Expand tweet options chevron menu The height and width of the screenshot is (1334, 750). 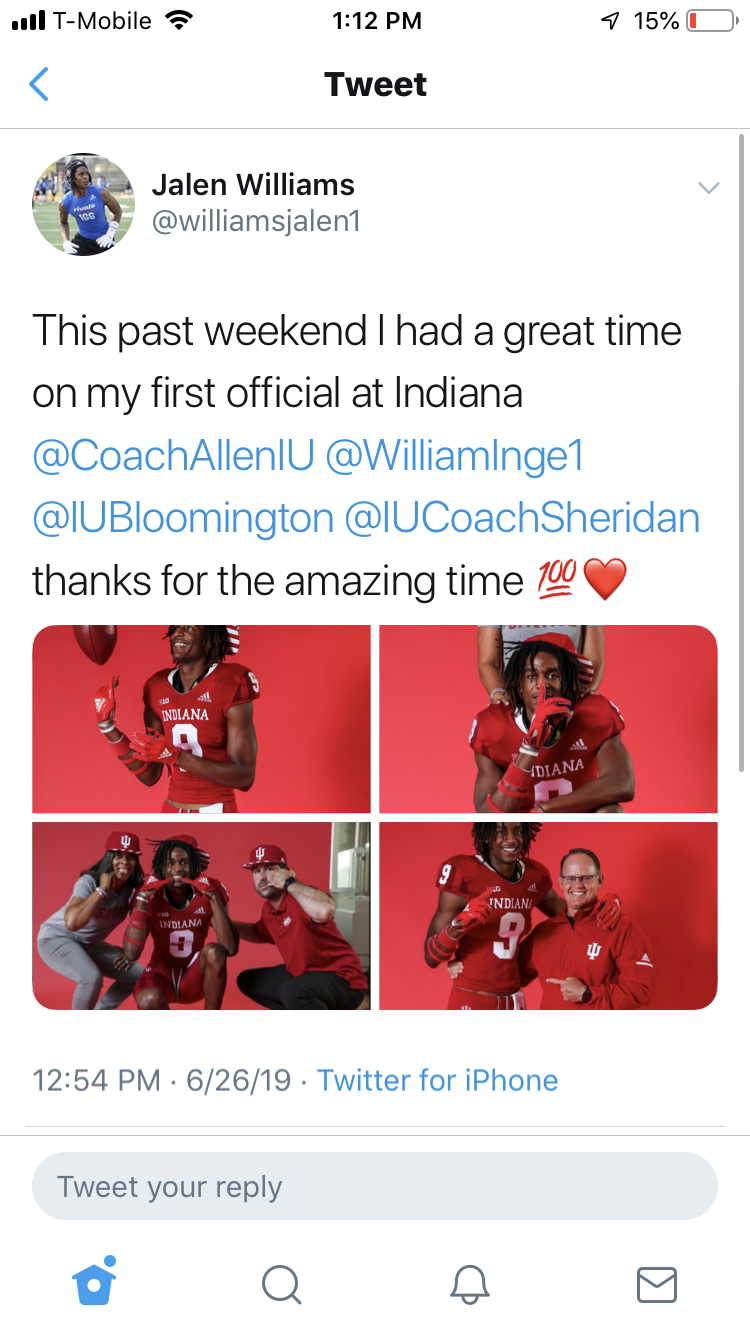tap(708, 188)
